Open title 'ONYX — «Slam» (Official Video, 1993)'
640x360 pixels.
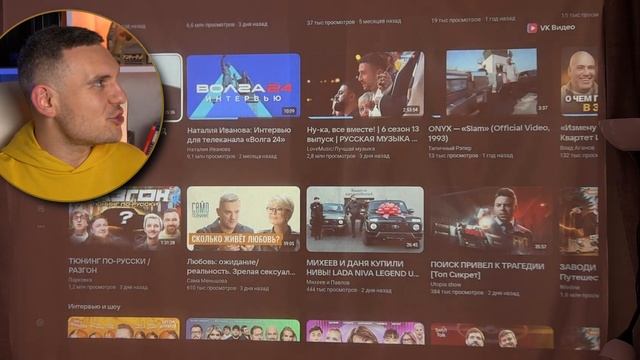point(489,133)
